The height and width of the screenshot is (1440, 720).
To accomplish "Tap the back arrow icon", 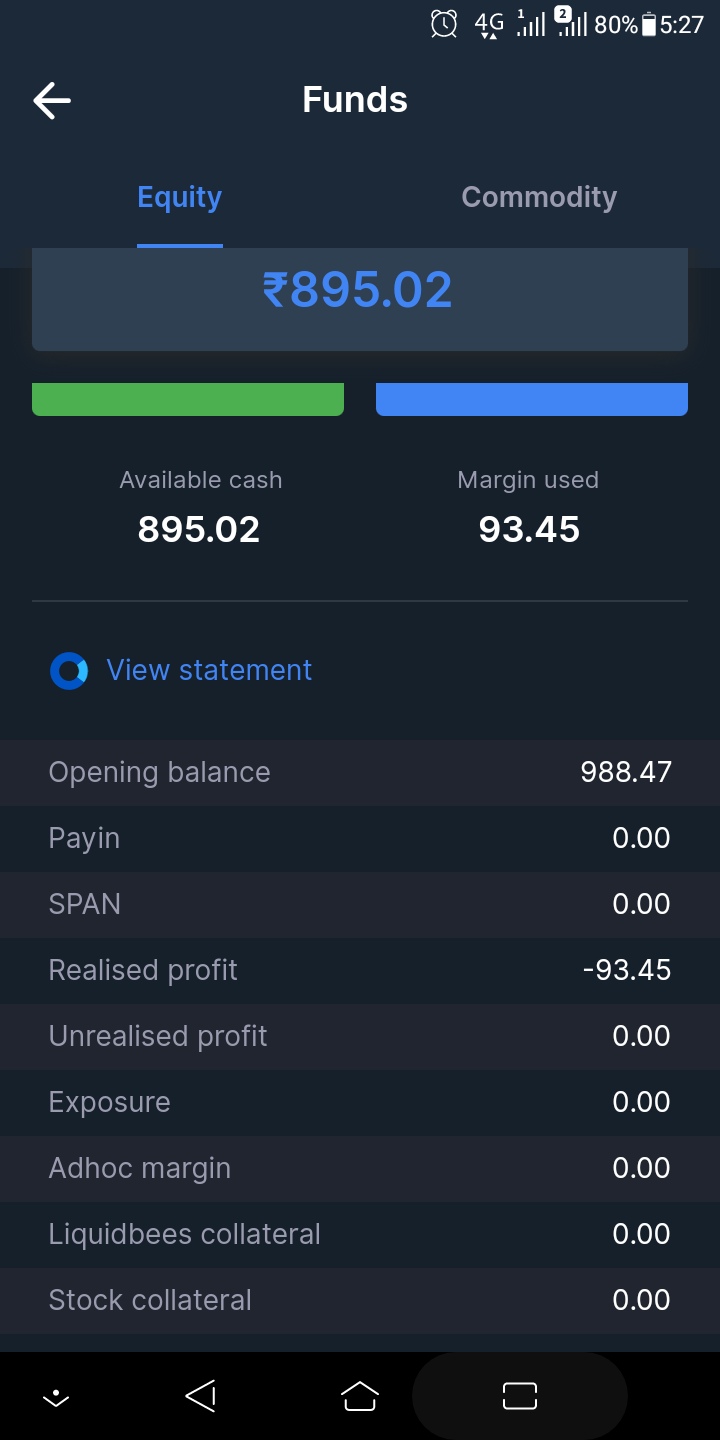I will (52, 100).
